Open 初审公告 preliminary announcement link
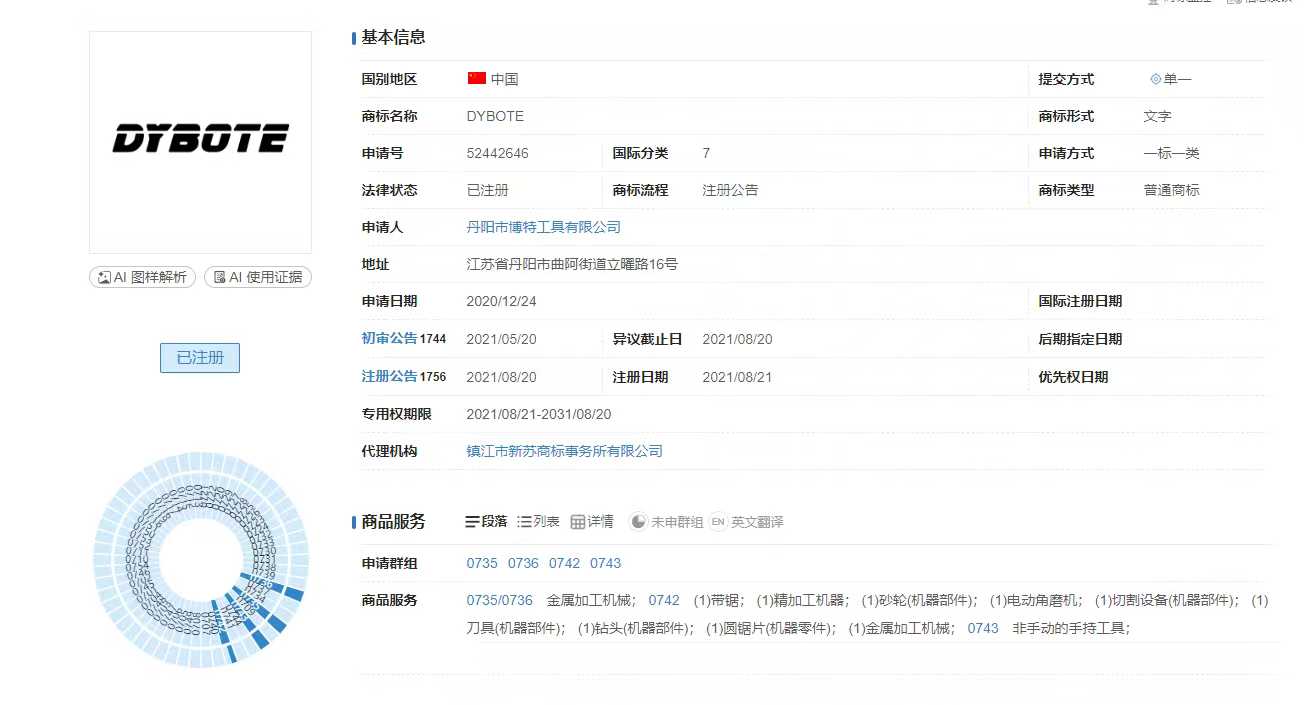 click(389, 339)
